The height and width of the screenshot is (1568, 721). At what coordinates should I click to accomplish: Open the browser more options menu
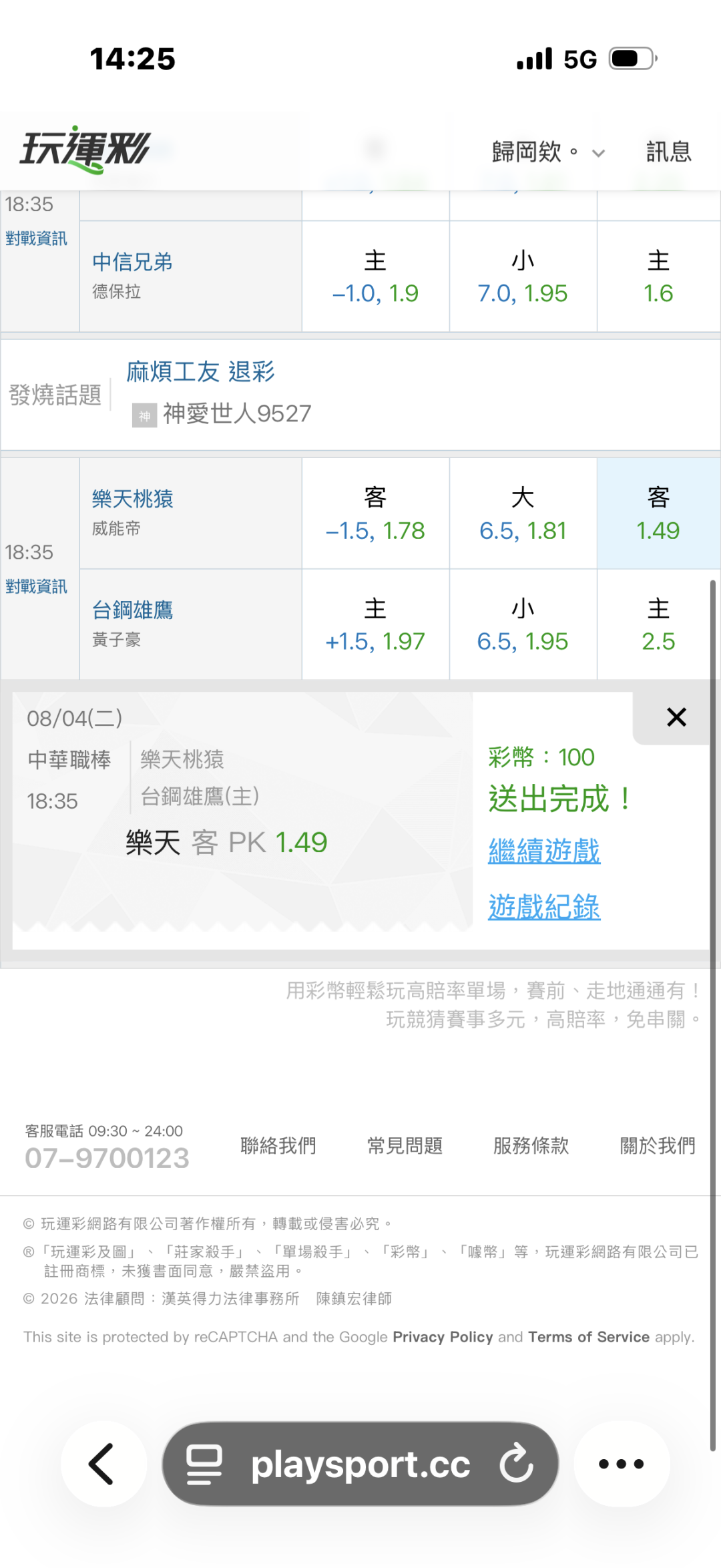coord(622,1464)
